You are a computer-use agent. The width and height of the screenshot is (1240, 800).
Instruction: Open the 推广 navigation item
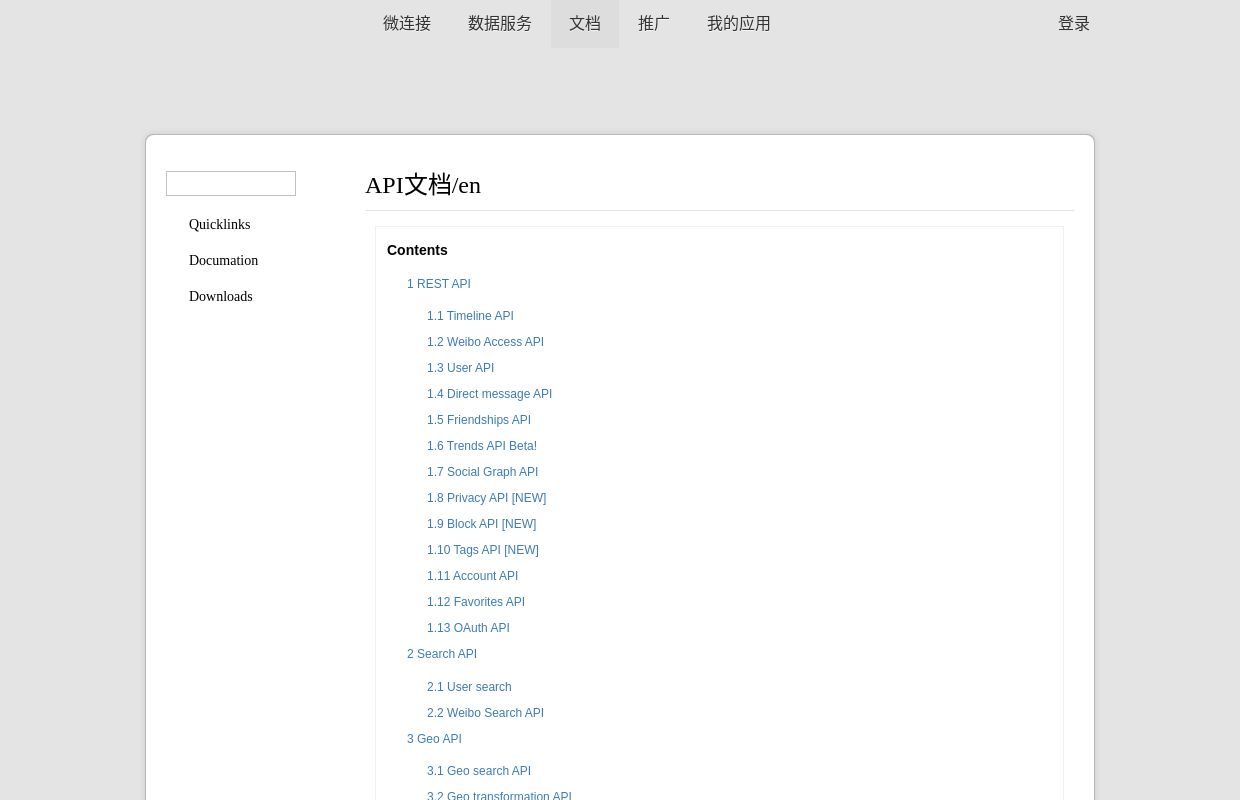(x=654, y=23)
